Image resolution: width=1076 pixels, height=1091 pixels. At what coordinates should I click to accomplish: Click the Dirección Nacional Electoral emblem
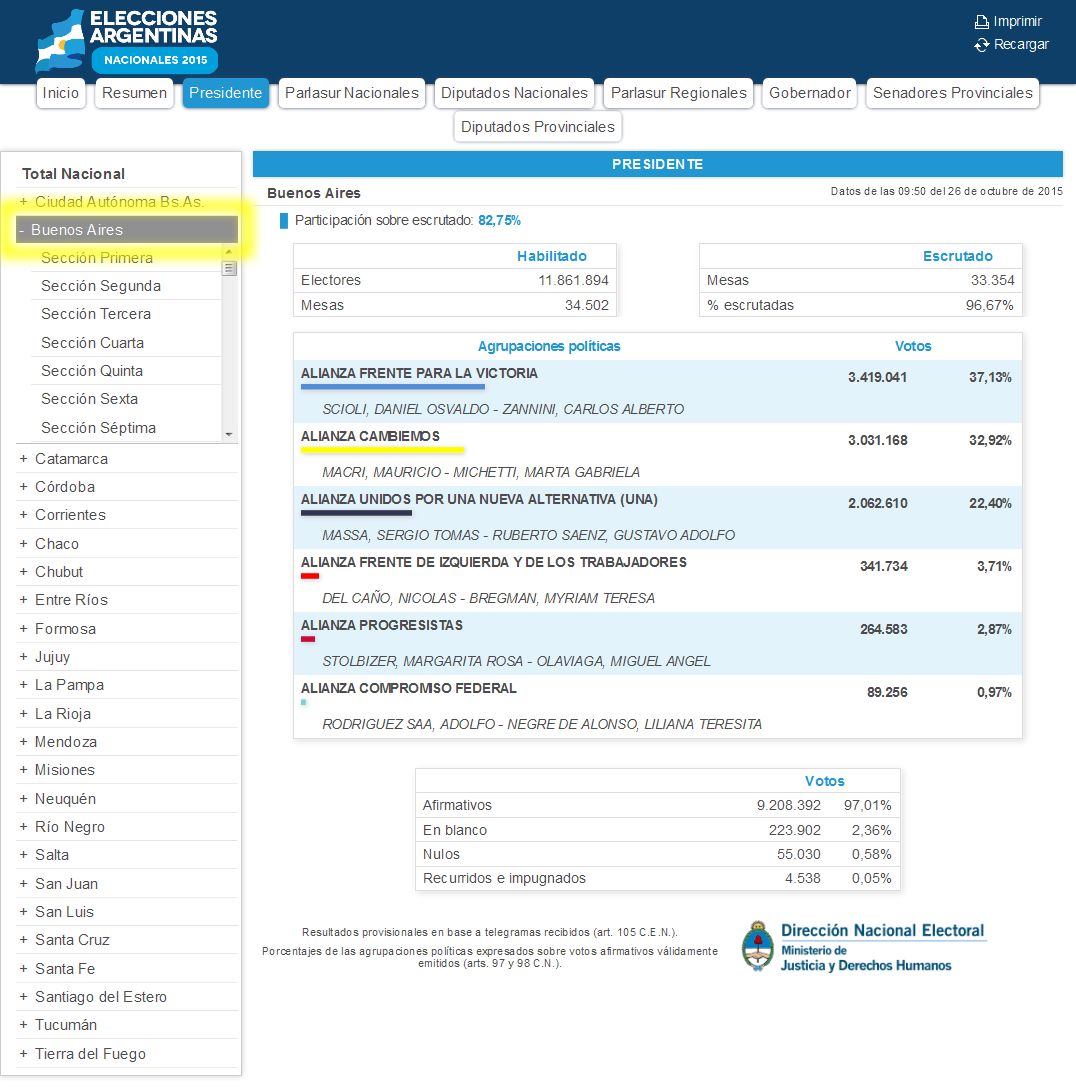click(758, 946)
